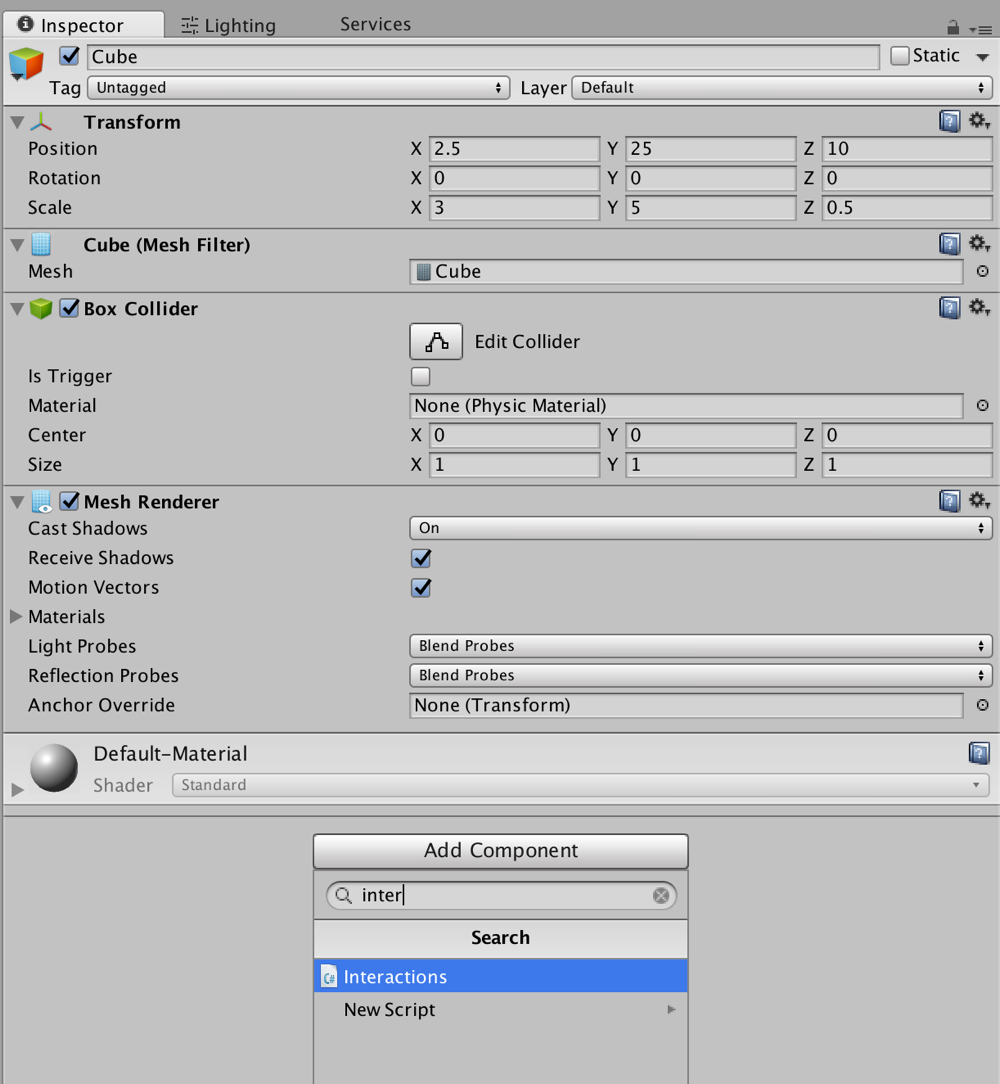Uncheck Receive Shadows option
Viewport: 1000px width, 1084px height.
click(x=421, y=558)
